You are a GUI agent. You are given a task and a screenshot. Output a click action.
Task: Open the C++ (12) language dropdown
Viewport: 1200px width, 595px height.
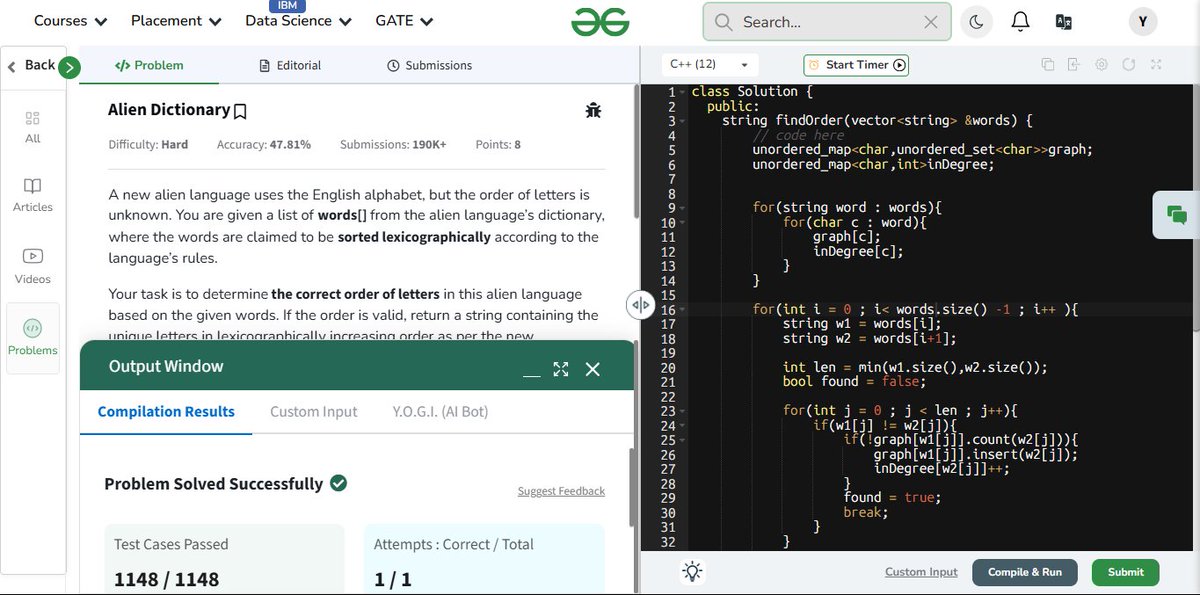coord(709,64)
